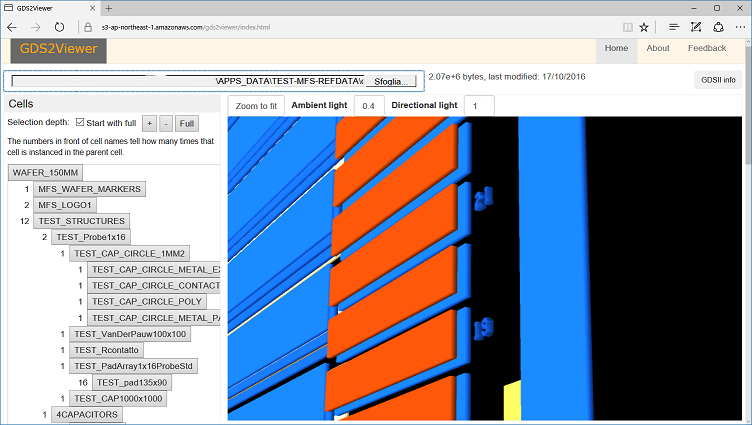Edit the Directional light value field
The height and width of the screenshot is (425, 752).
479,106
